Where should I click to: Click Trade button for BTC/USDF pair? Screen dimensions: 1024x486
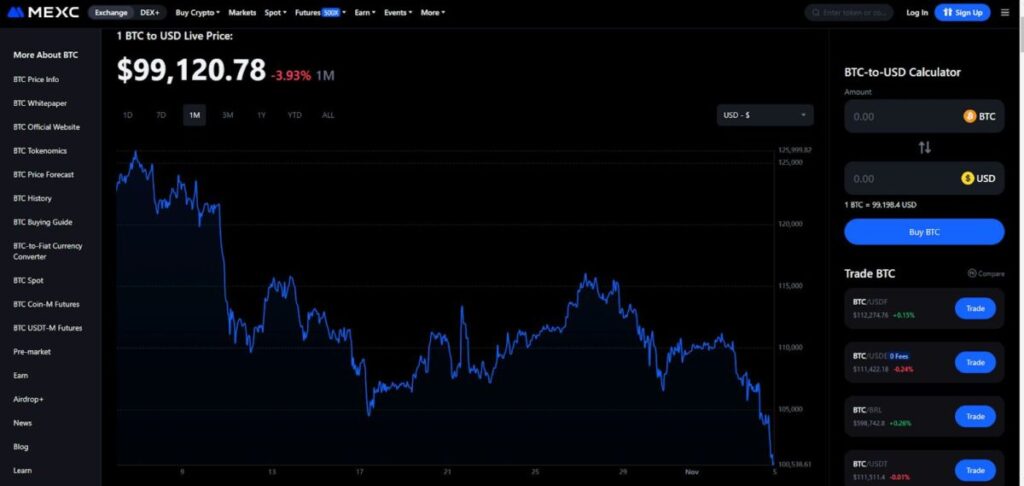tap(975, 308)
